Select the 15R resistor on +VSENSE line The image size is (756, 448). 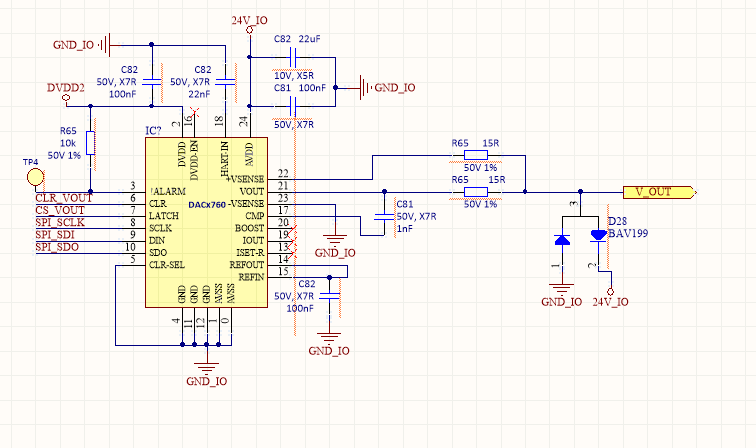pos(476,155)
